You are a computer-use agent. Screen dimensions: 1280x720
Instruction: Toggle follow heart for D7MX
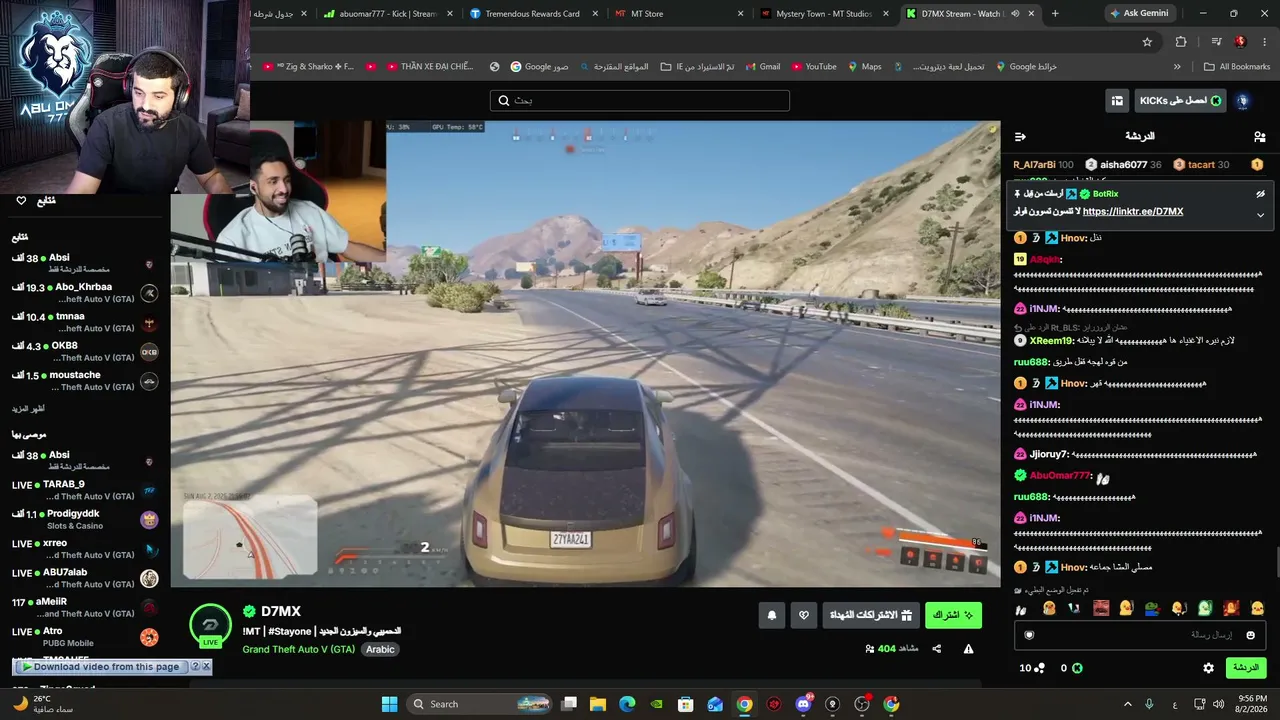(x=803, y=615)
